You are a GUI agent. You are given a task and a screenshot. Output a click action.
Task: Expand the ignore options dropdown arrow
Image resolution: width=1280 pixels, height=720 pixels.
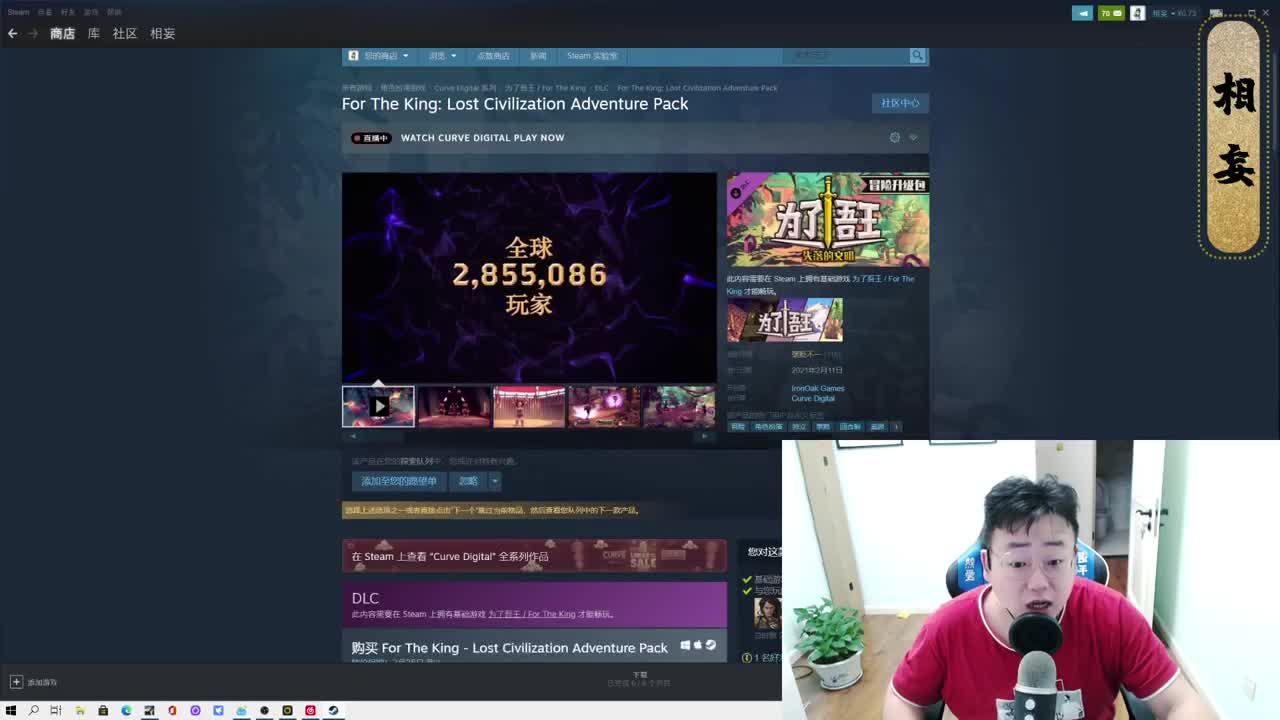tap(494, 481)
